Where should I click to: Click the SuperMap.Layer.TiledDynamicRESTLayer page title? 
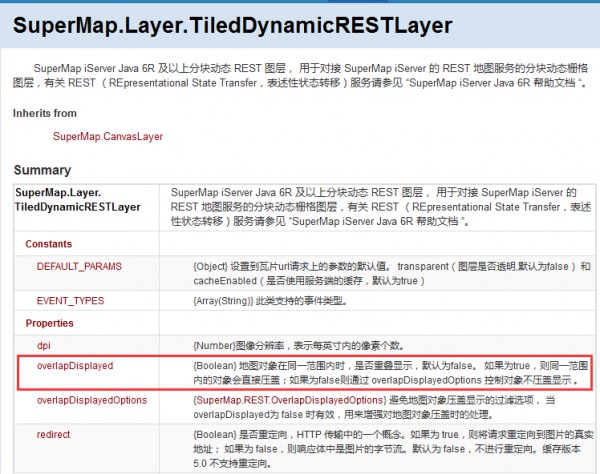pyautogui.click(x=233, y=26)
